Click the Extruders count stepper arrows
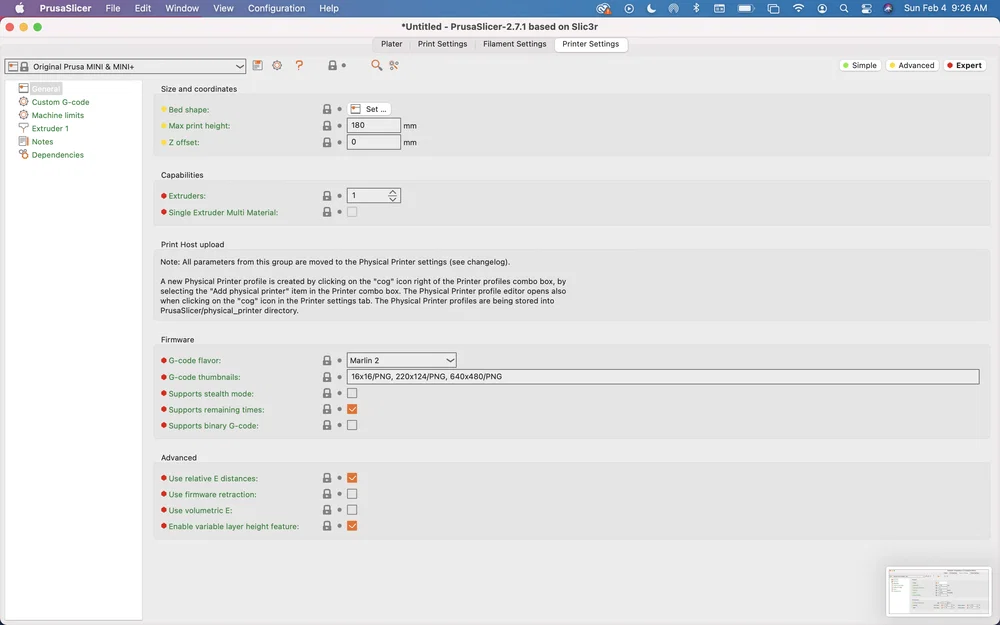The height and width of the screenshot is (625, 1000). [393, 196]
